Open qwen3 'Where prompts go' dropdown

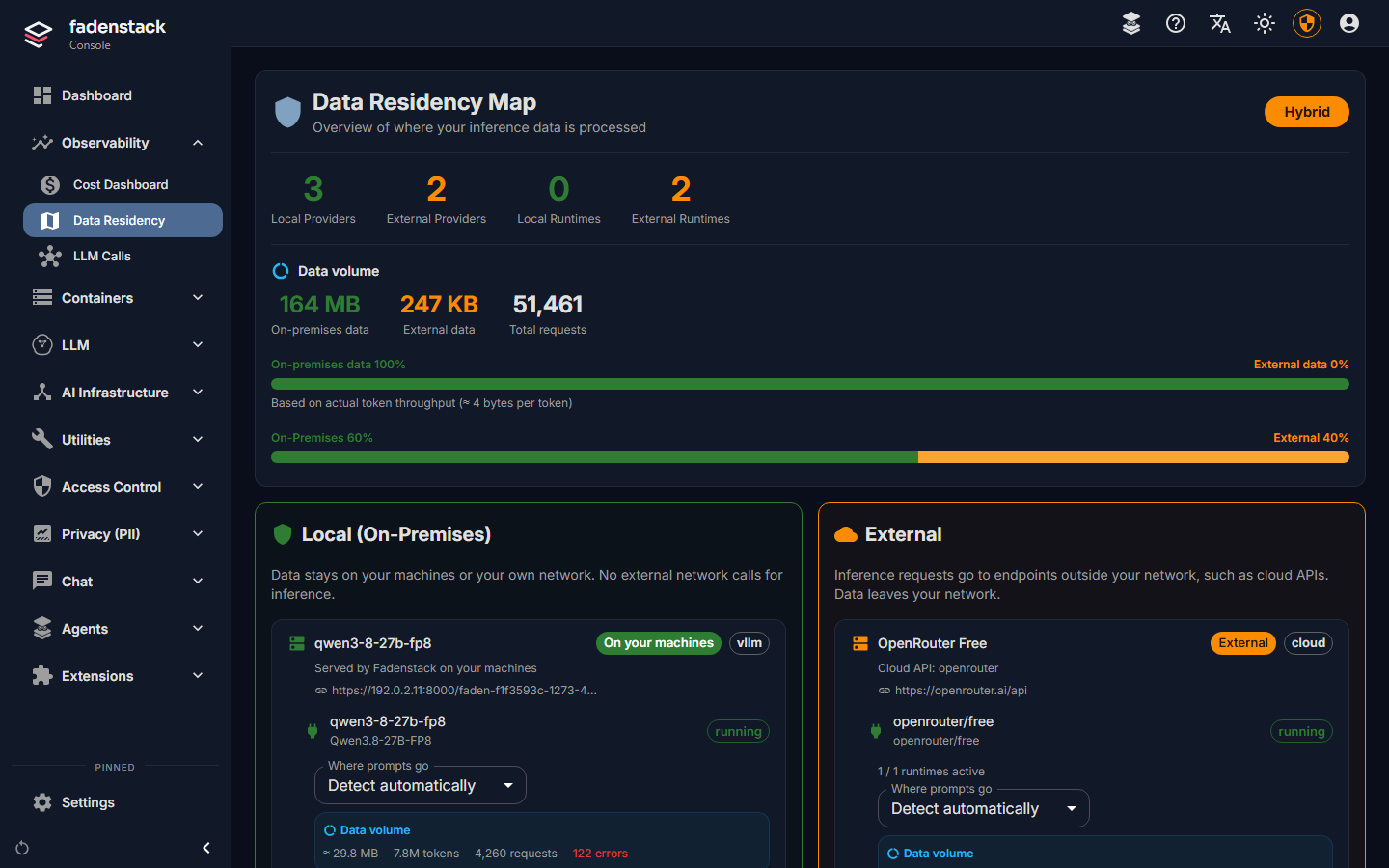pos(421,785)
